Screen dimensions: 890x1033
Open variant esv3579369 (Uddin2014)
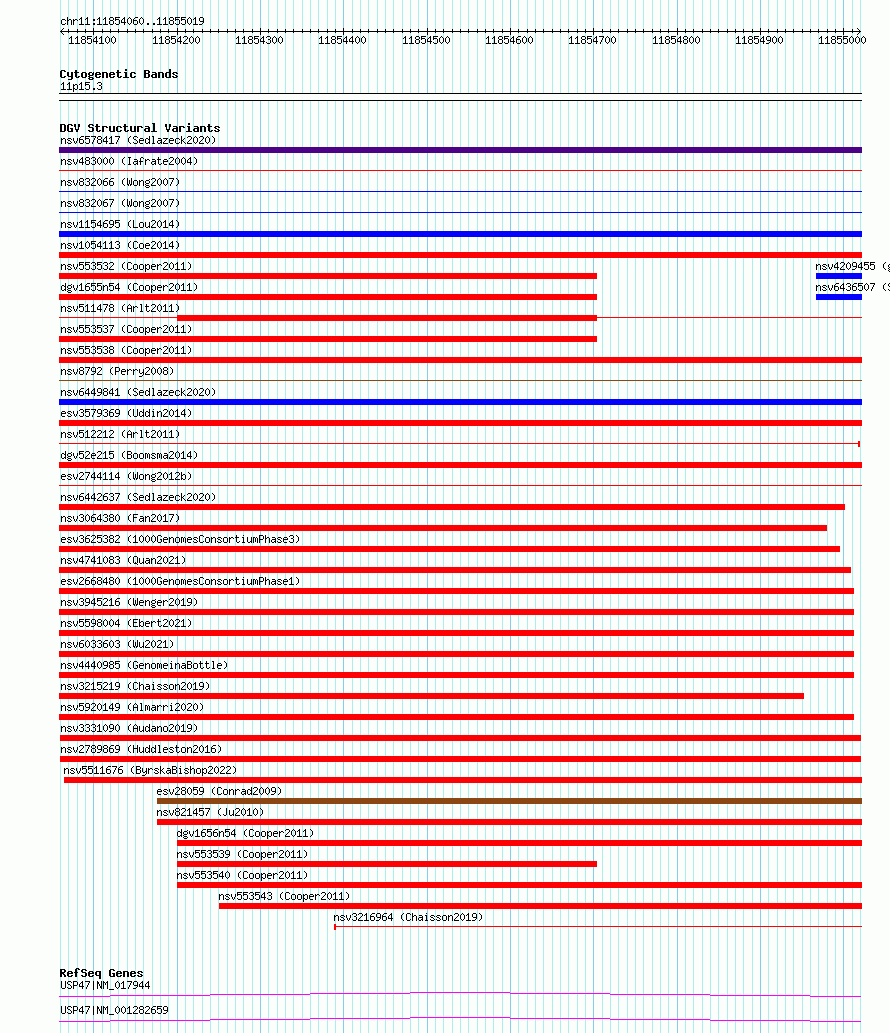click(x=126, y=413)
